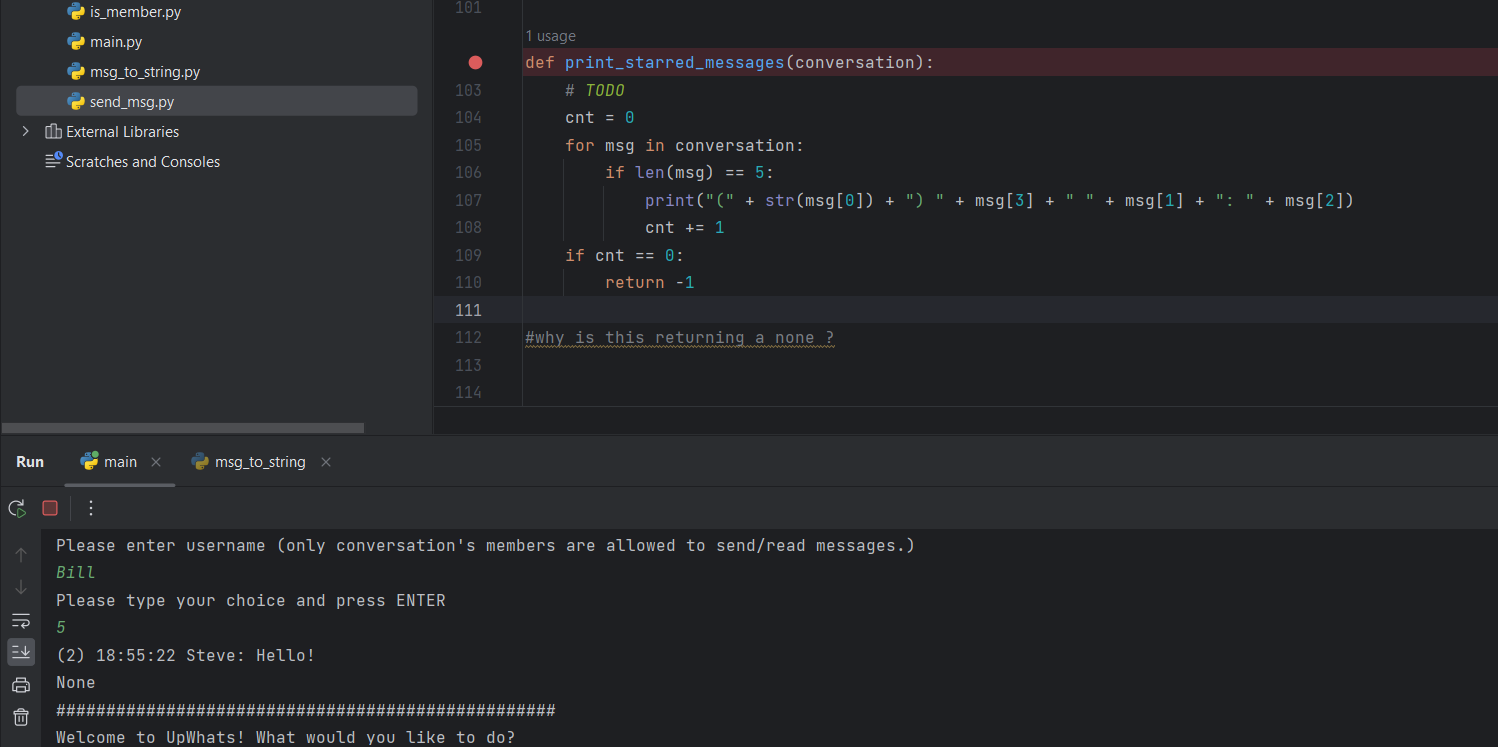The width and height of the screenshot is (1498, 747).
Task: Click the Up the stack trace arrow
Action: pyautogui.click(x=21, y=554)
